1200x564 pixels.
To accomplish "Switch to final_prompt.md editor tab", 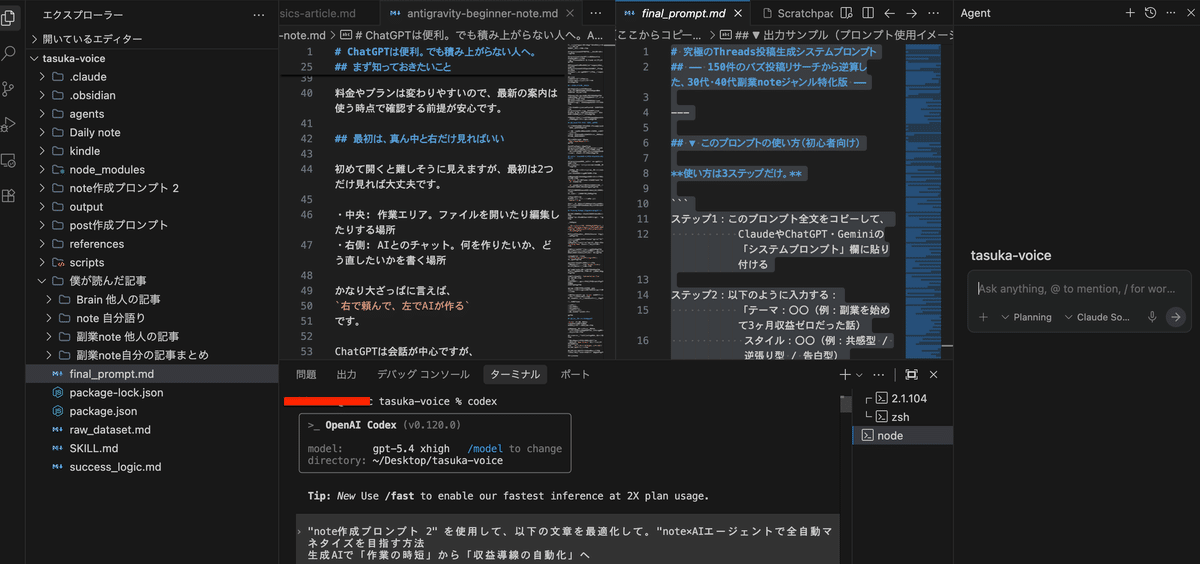I will click(682, 14).
